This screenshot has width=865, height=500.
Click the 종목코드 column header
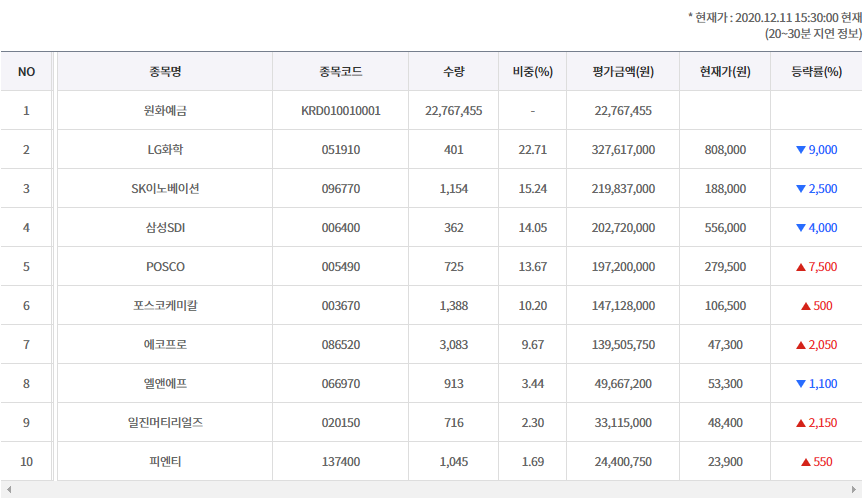(340, 72)
